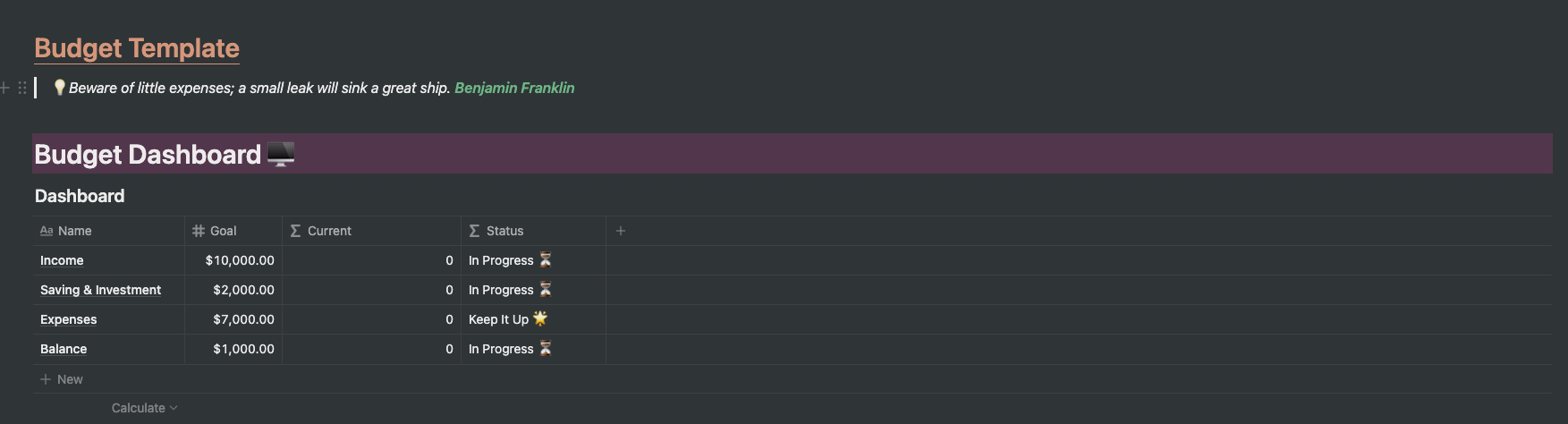The image size is (1568, 424).
Task: Click the lightbulb emoji in the quote
Action: click(59, 88)
